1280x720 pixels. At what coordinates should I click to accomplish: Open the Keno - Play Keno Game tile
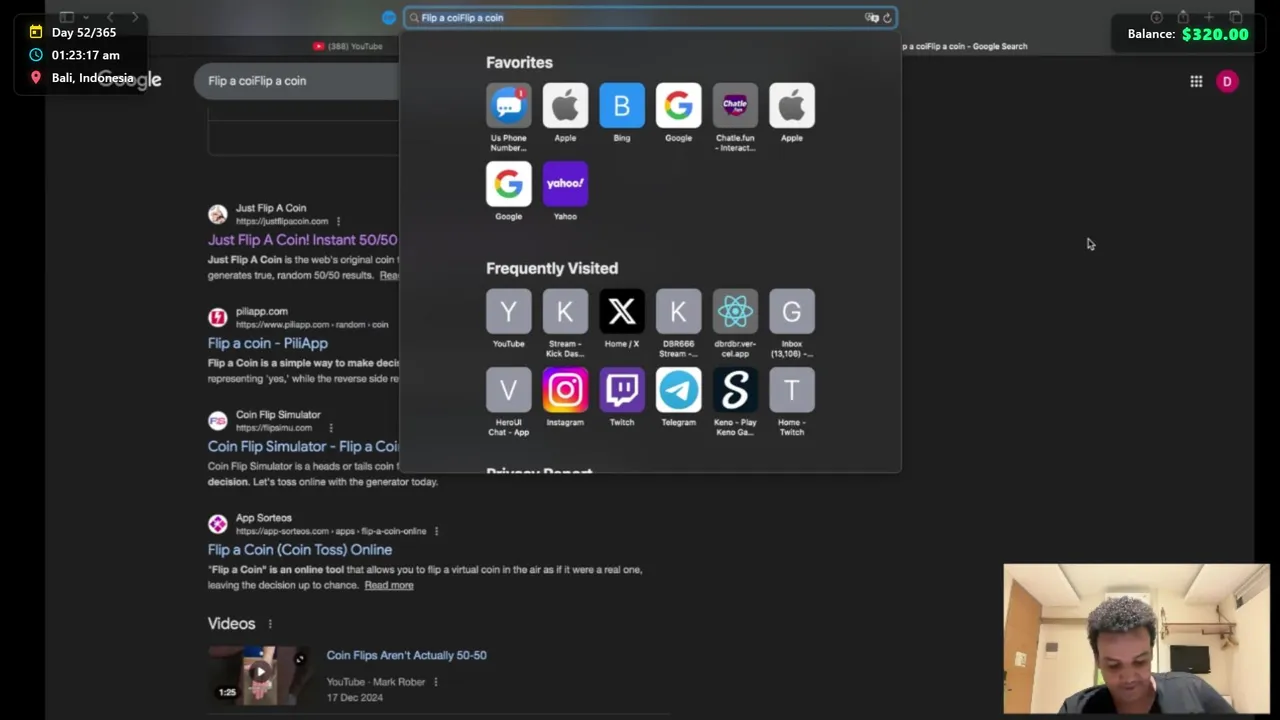735,390
